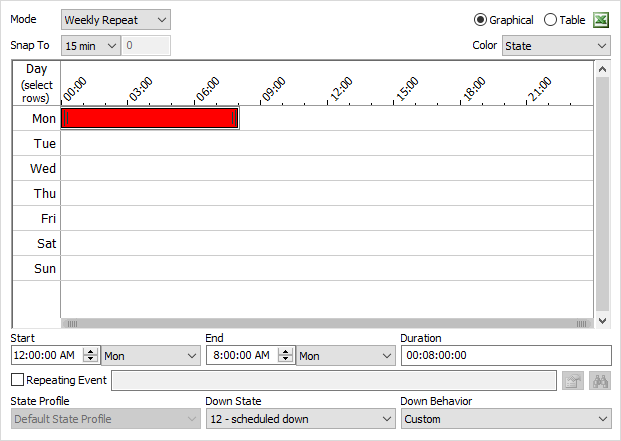Click the red Monday down-time block
This screenshot has width=621, height=441.
pos(148,118)
